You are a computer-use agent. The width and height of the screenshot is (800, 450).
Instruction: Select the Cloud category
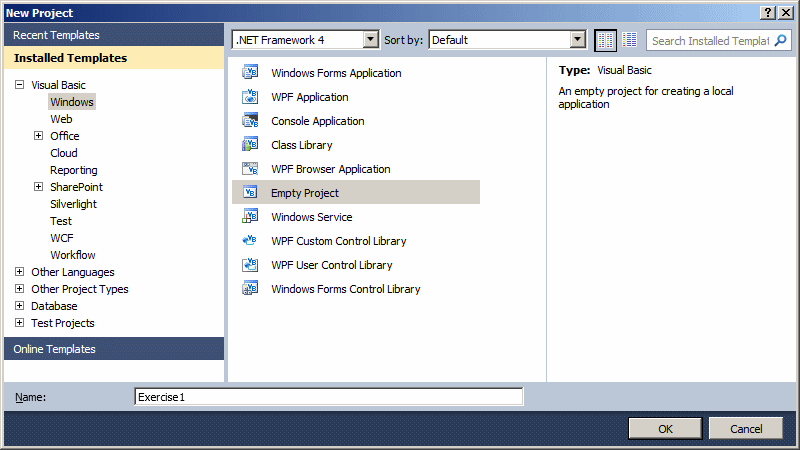click(x=64, y=153)
